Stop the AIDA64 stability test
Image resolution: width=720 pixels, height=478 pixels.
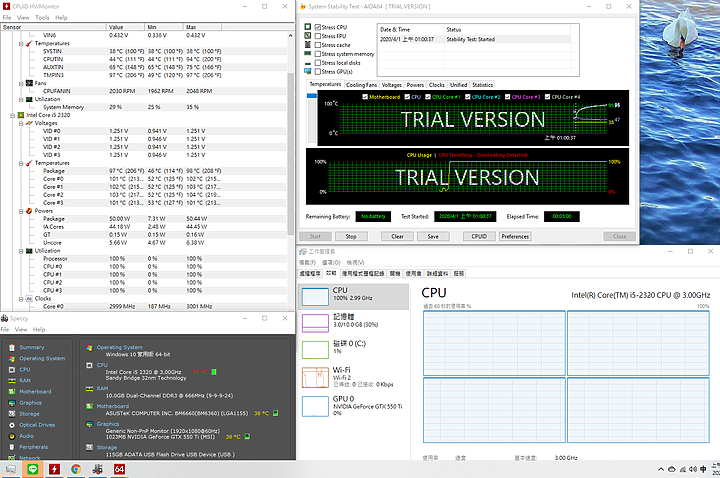coord(351,236)
